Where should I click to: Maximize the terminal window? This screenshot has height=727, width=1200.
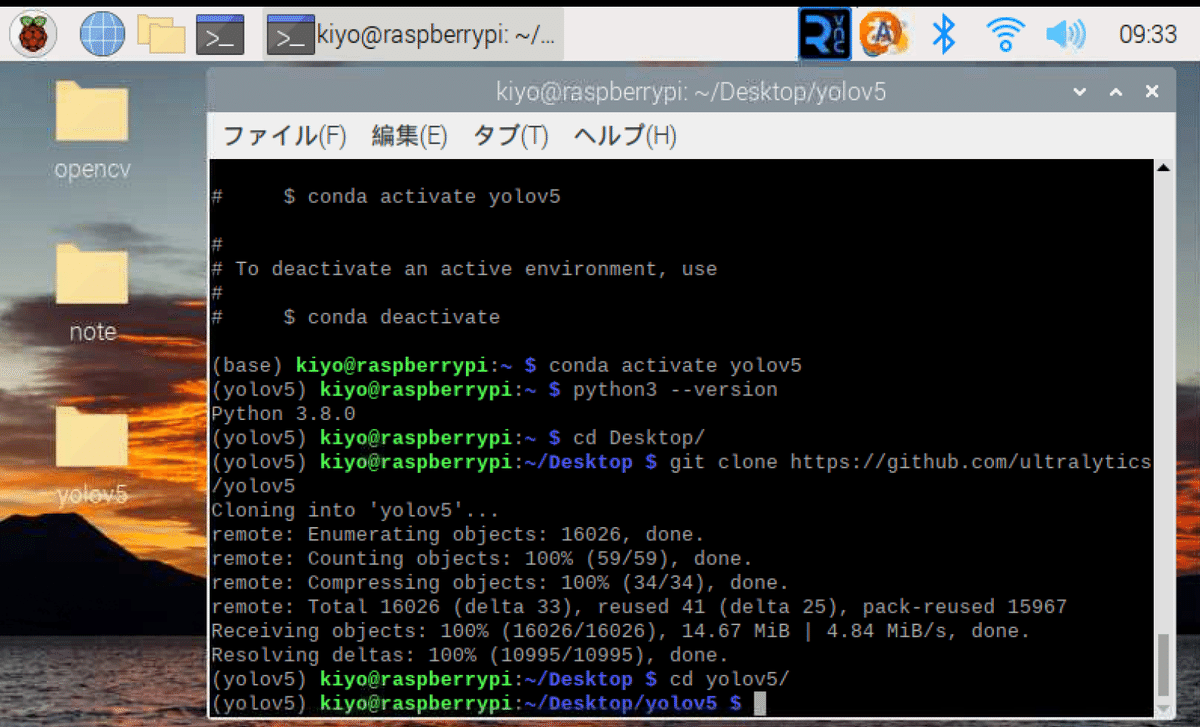click(1116, 92)
